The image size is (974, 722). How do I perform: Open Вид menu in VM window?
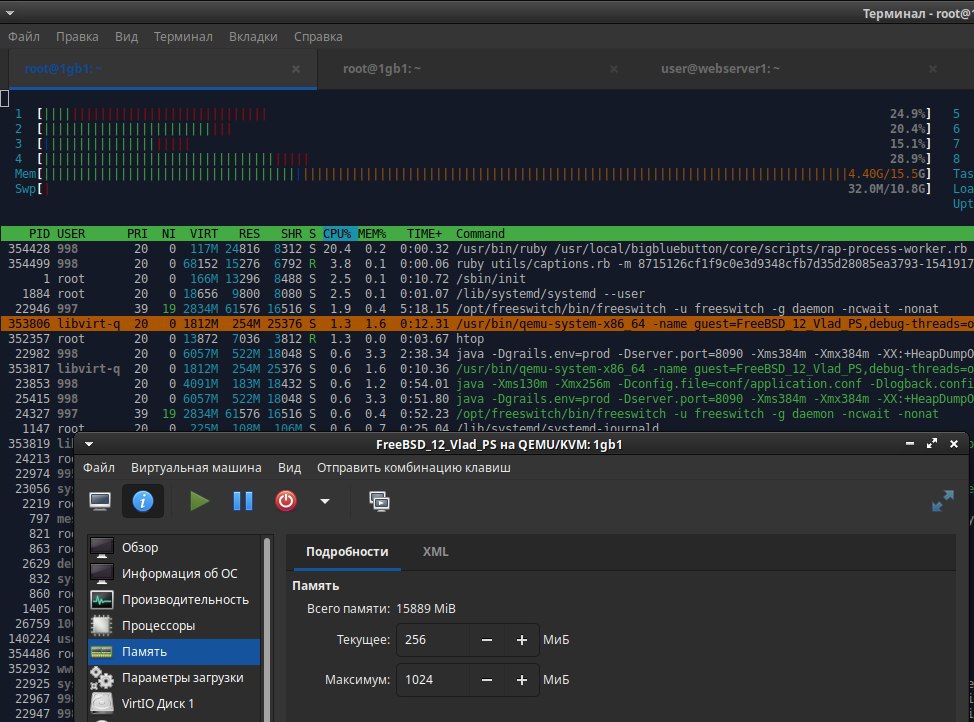point(289,467)
